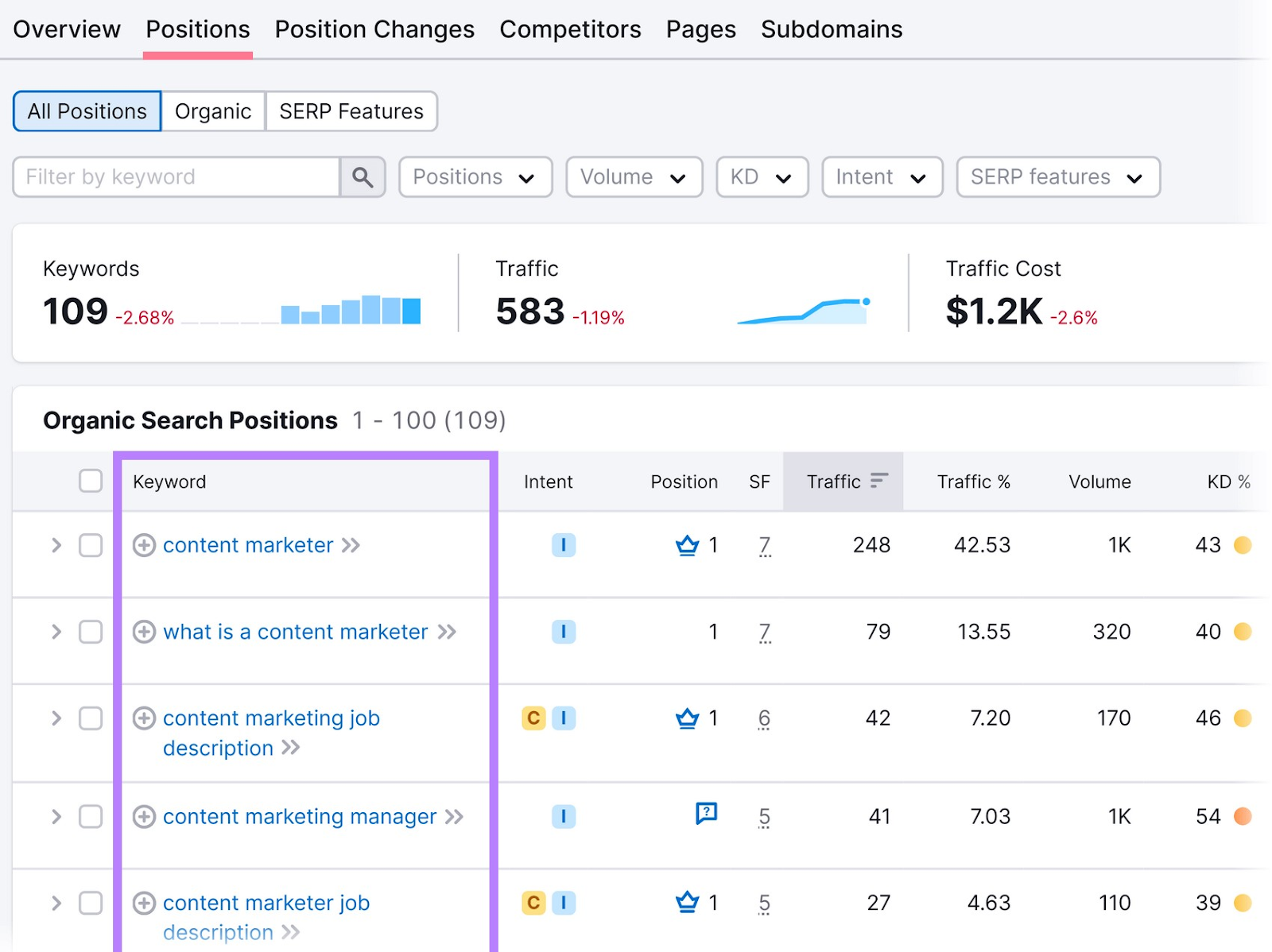
Task: Select the Organic positions filter
Action: click(212, 111)
